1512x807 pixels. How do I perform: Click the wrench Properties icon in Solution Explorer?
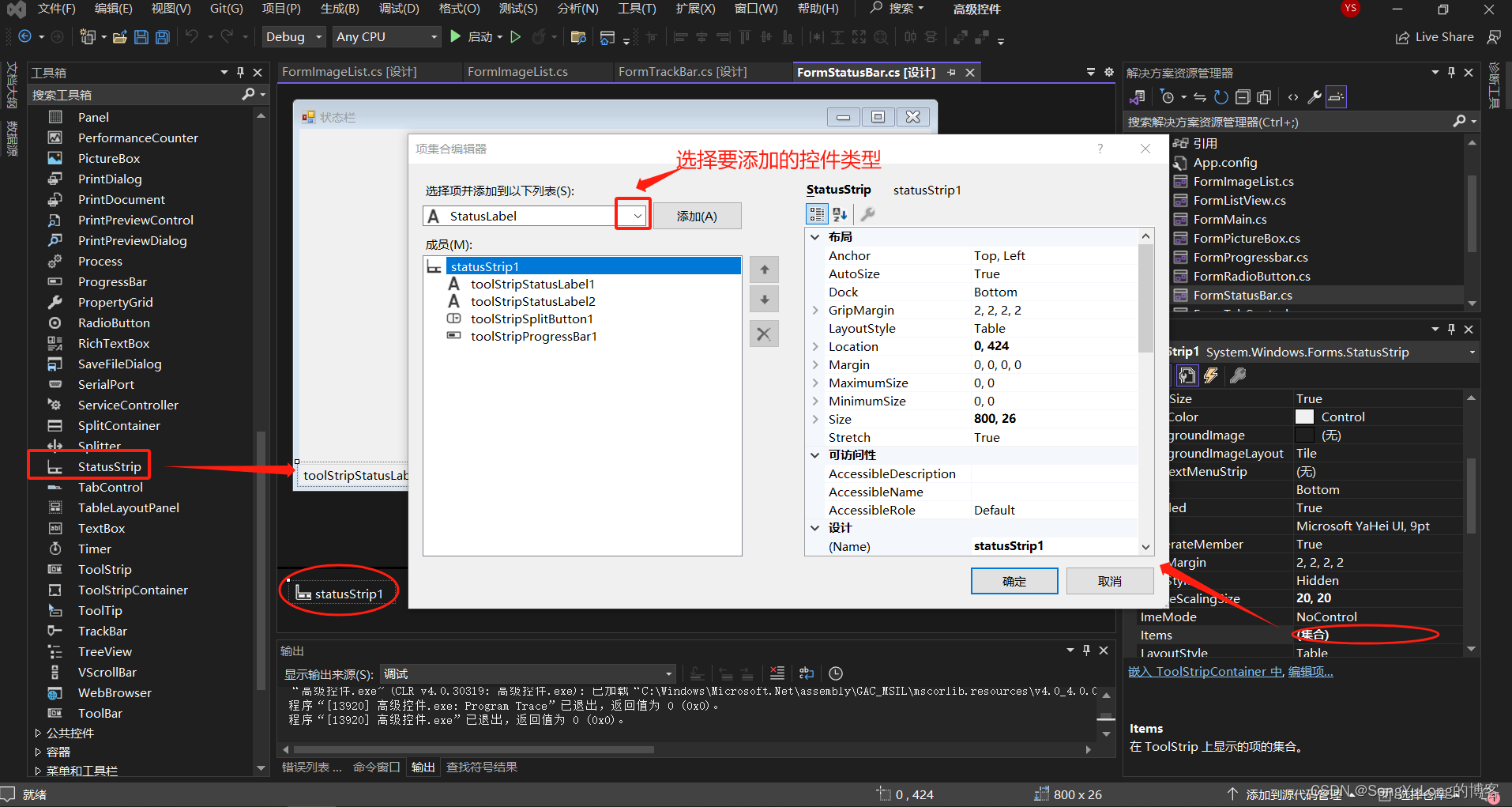1315,97
